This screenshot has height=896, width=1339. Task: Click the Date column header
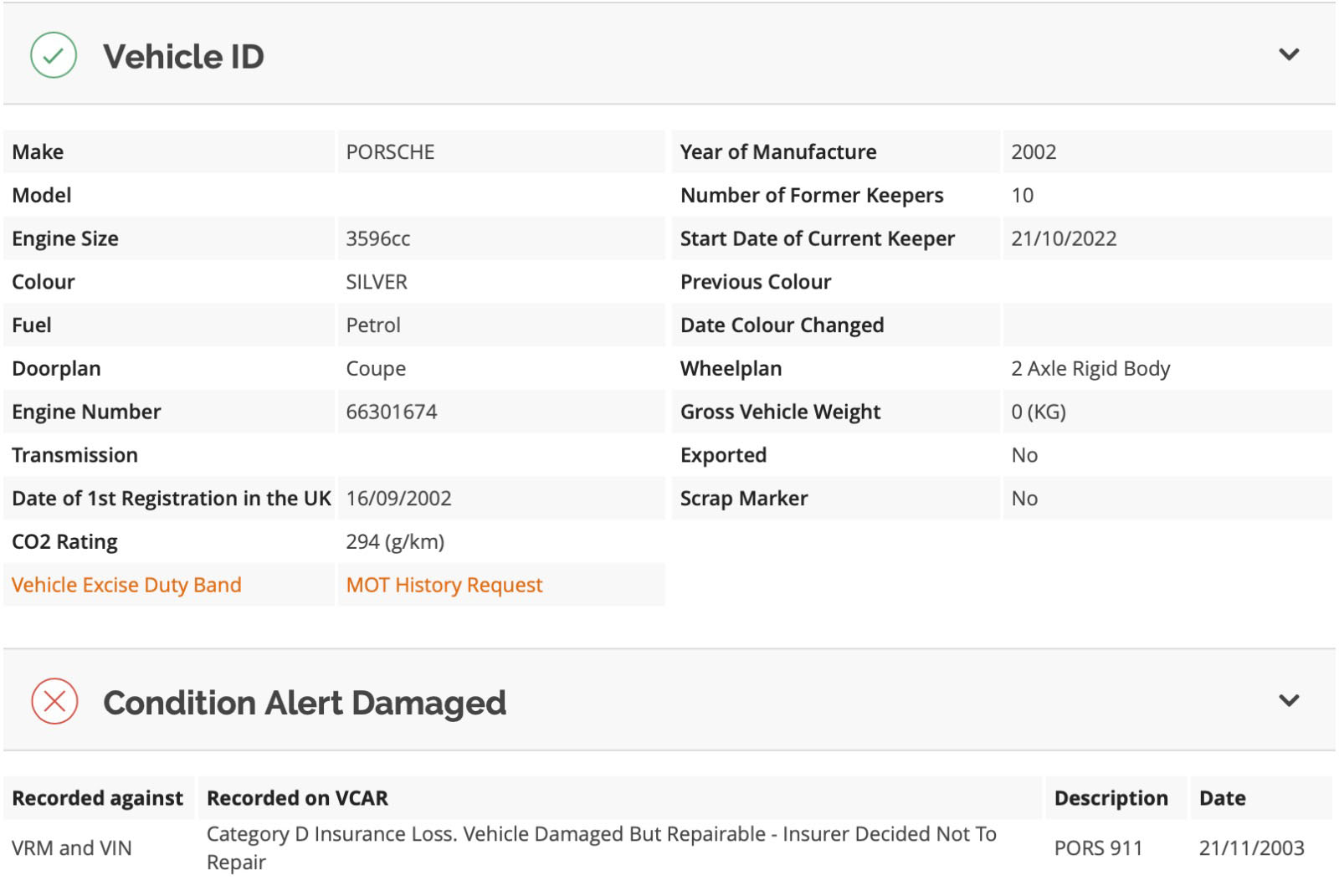pos(1222,798)
